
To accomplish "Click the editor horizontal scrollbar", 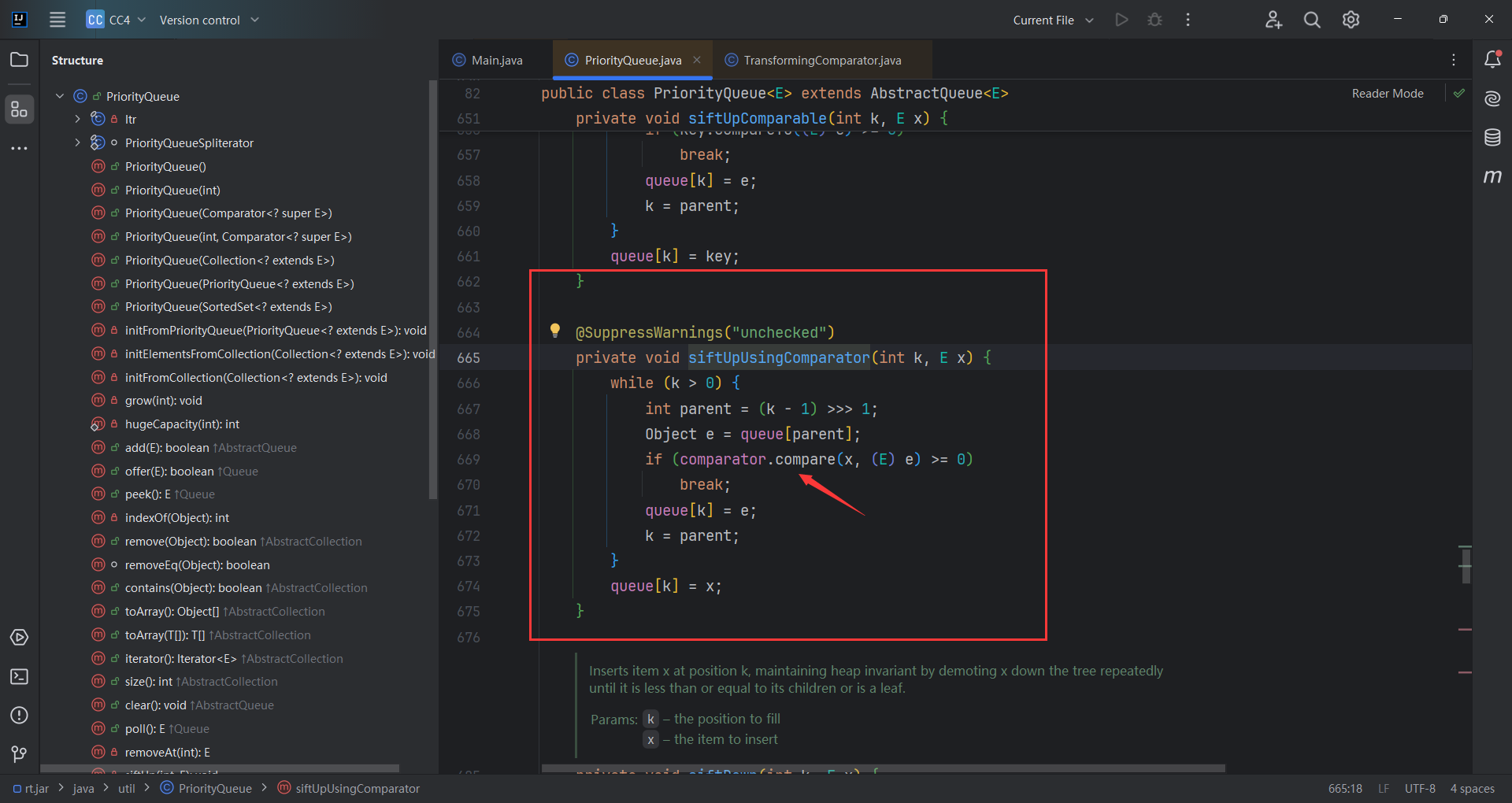I will [883, 768].
